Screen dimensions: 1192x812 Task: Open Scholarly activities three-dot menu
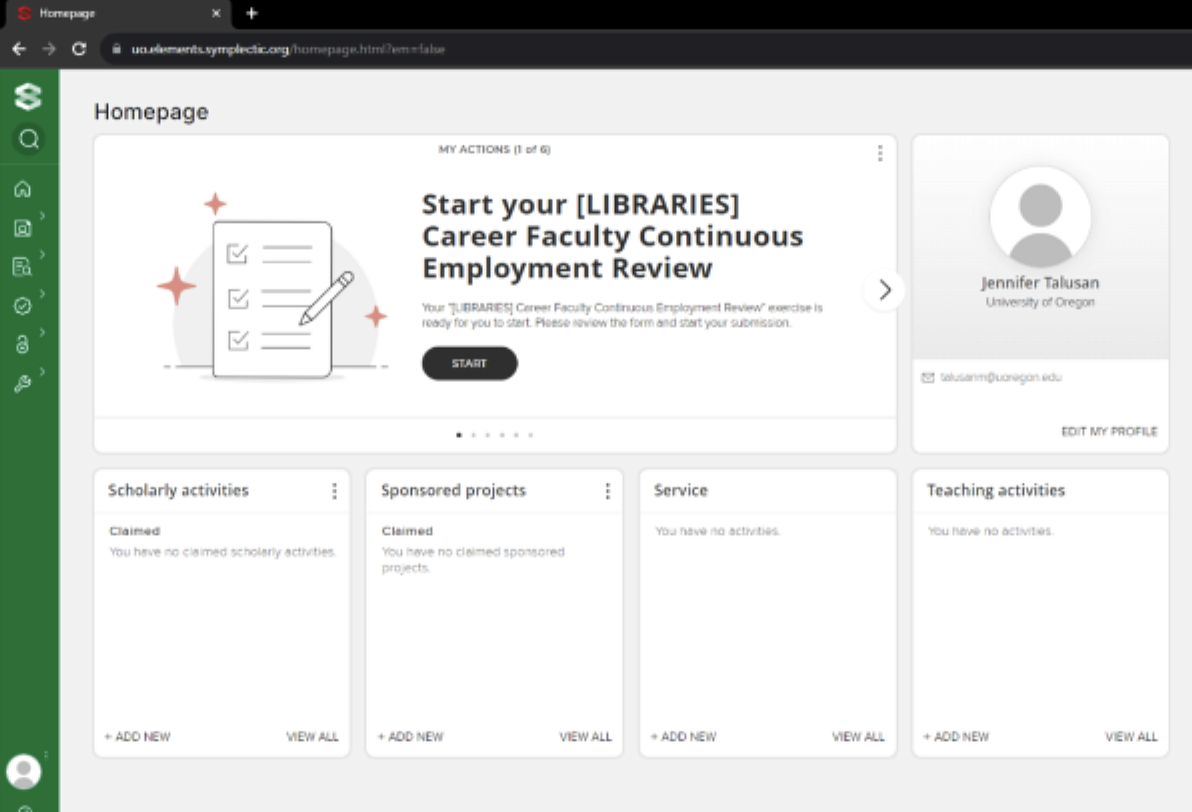tap(334, 491)
